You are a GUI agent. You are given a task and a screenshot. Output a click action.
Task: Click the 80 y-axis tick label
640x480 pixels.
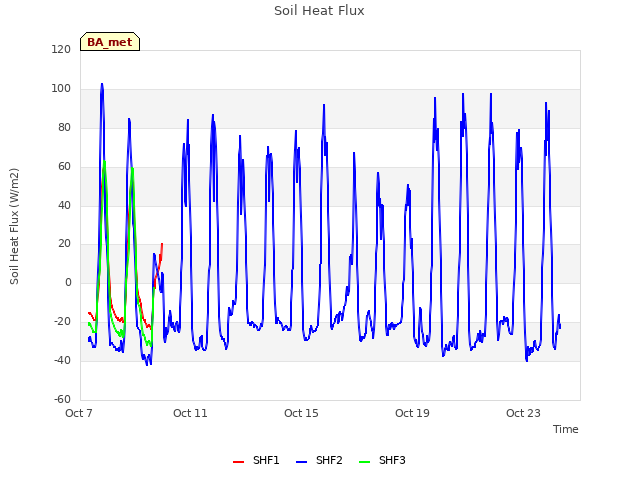click(64, 128)
